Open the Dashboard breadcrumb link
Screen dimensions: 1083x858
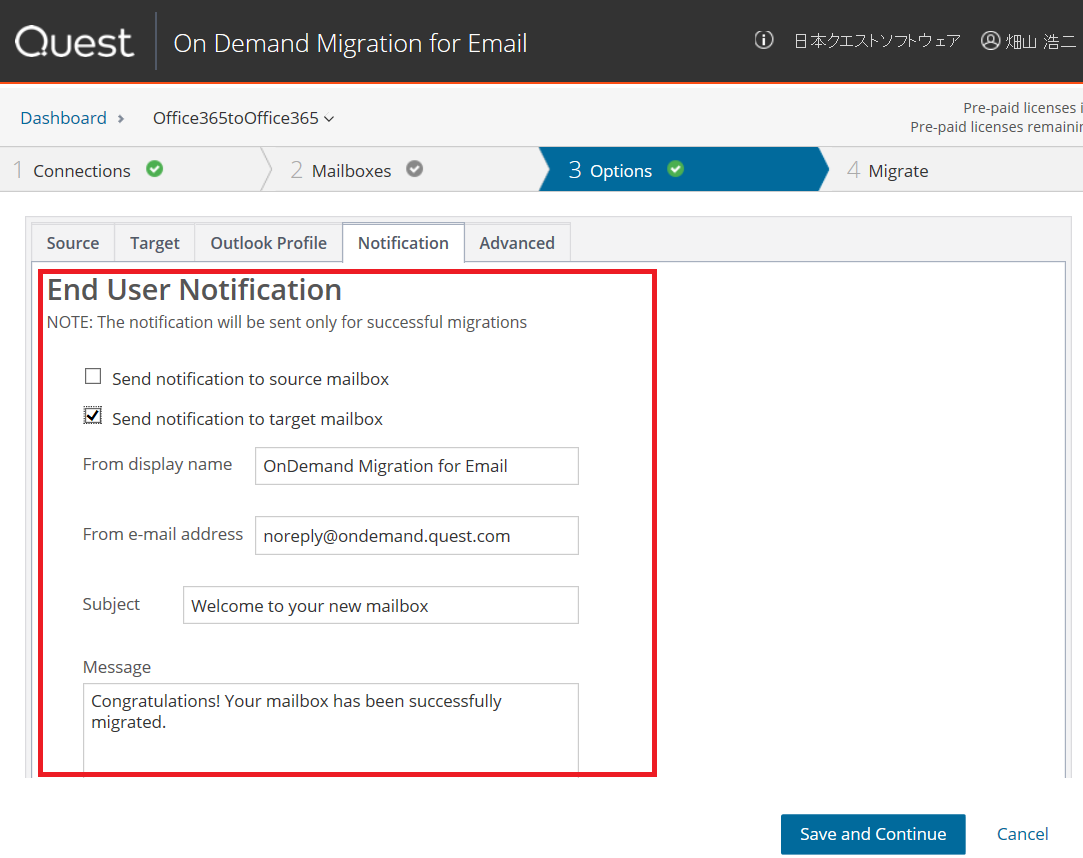[64, 118]
